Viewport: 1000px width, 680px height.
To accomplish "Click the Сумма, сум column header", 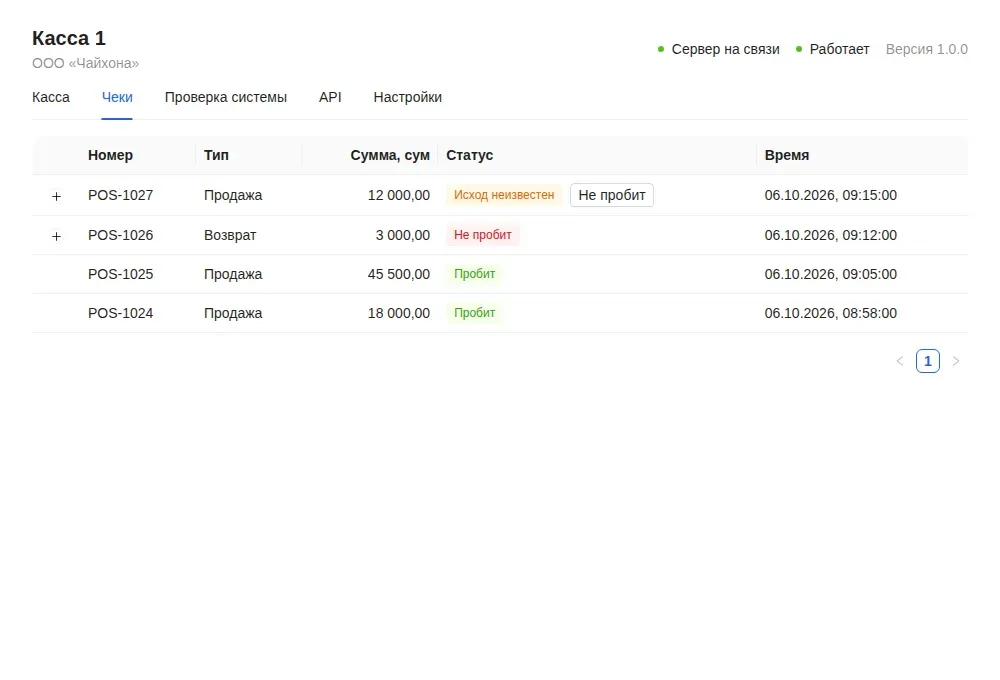I will [x=390, y=155].
